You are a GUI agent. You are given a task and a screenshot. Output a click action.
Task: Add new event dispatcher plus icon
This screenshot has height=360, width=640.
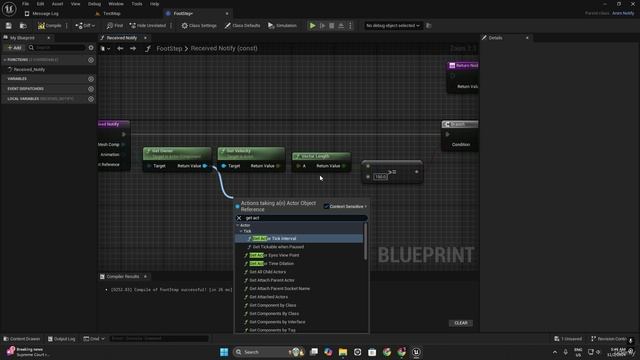[91, 89]
